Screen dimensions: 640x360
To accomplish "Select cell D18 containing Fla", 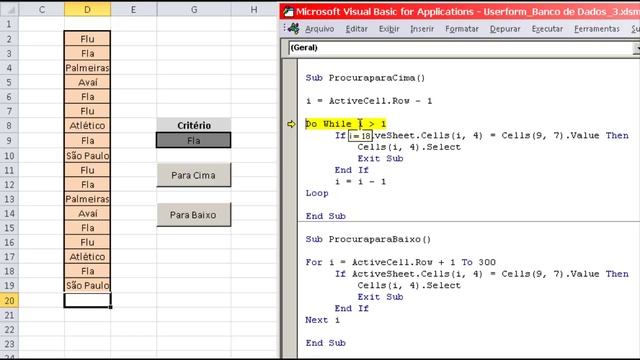I will (87, 271).
